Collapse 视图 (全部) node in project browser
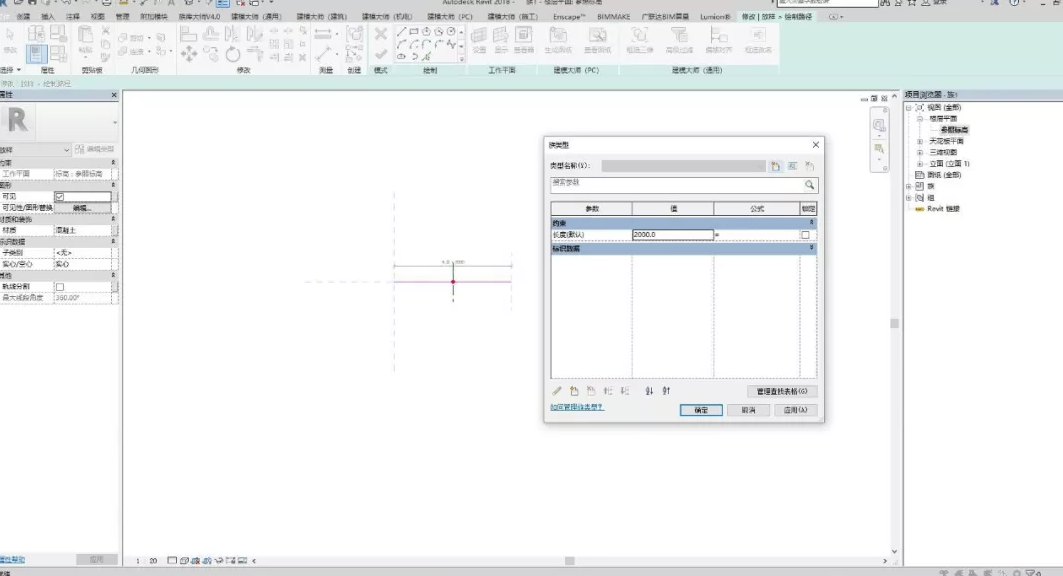Image resolution: width=1063 pixels, height=576 pixels. (x=908, y=108)
